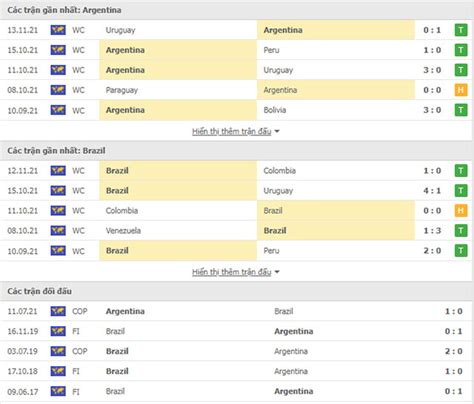Click the orange H badge for Colombia vs Brazil
Image resolution: width=474 pixels, height=404 pixels.
[x=461, y=211]
